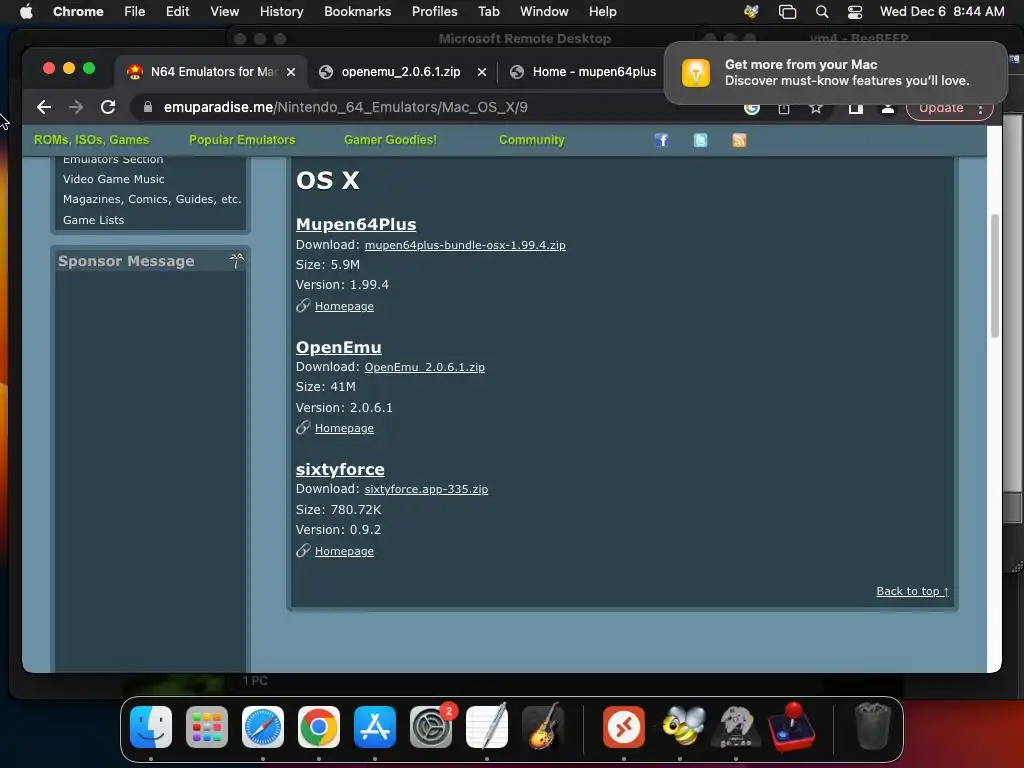The image size is (1024, 768).
Task: Click chain icon beside sixtyforce Homepage
Action: tap(302, 550)
